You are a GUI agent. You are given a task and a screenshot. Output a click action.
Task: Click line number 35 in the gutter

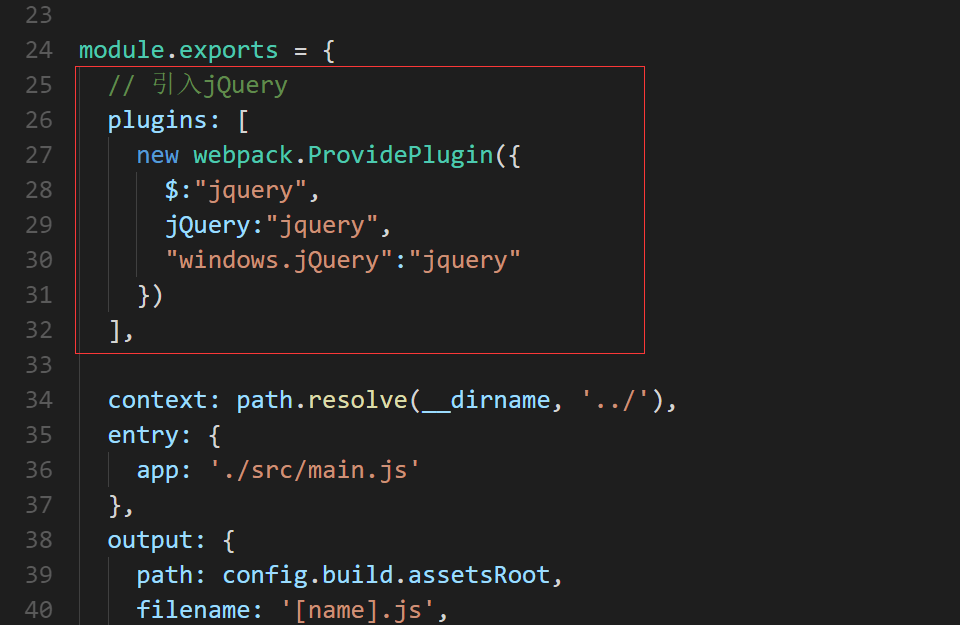tap(39, 435)
